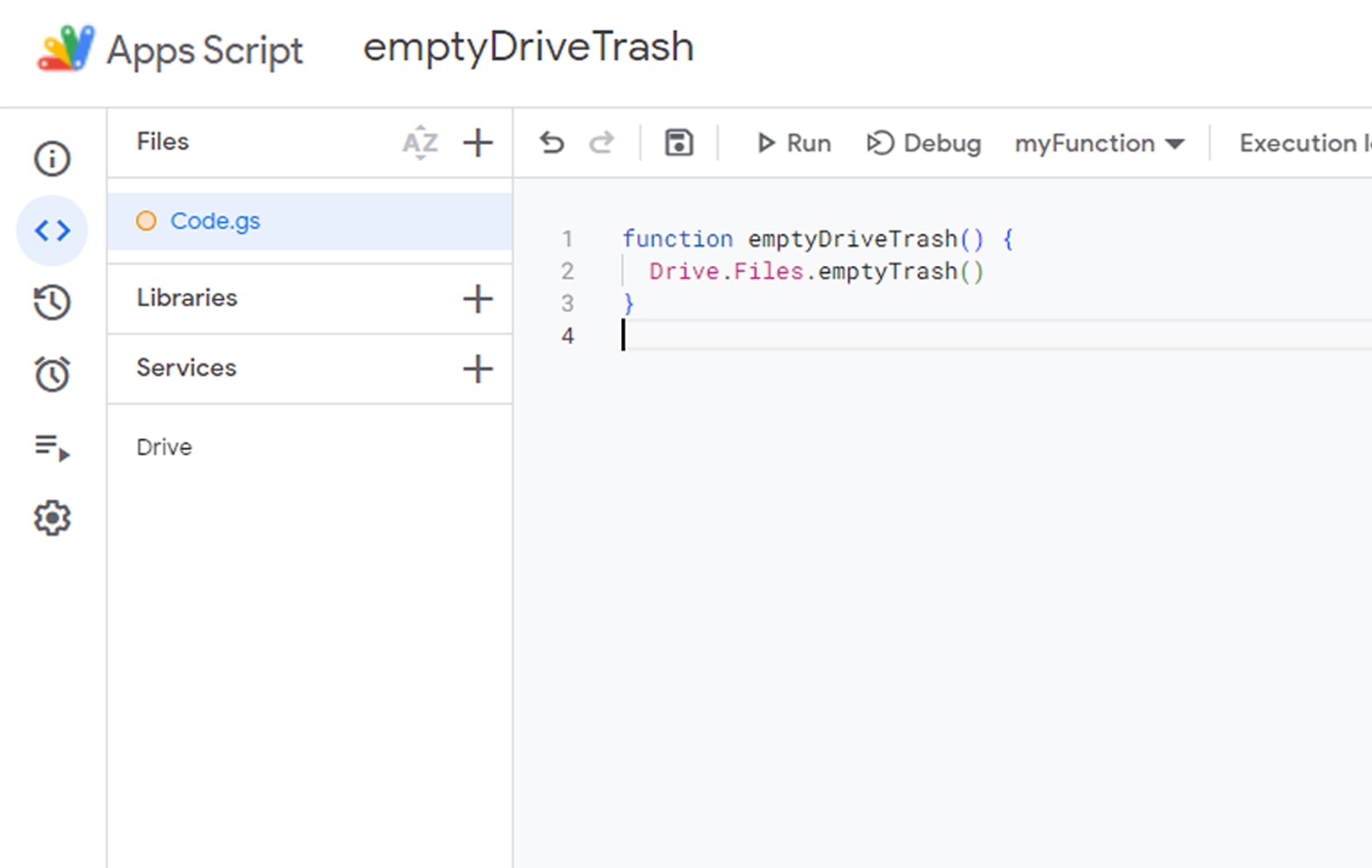This screenshot has width=1372, height=868.
Task: Sort files alphabetically
Action: (x=420, y=143)
